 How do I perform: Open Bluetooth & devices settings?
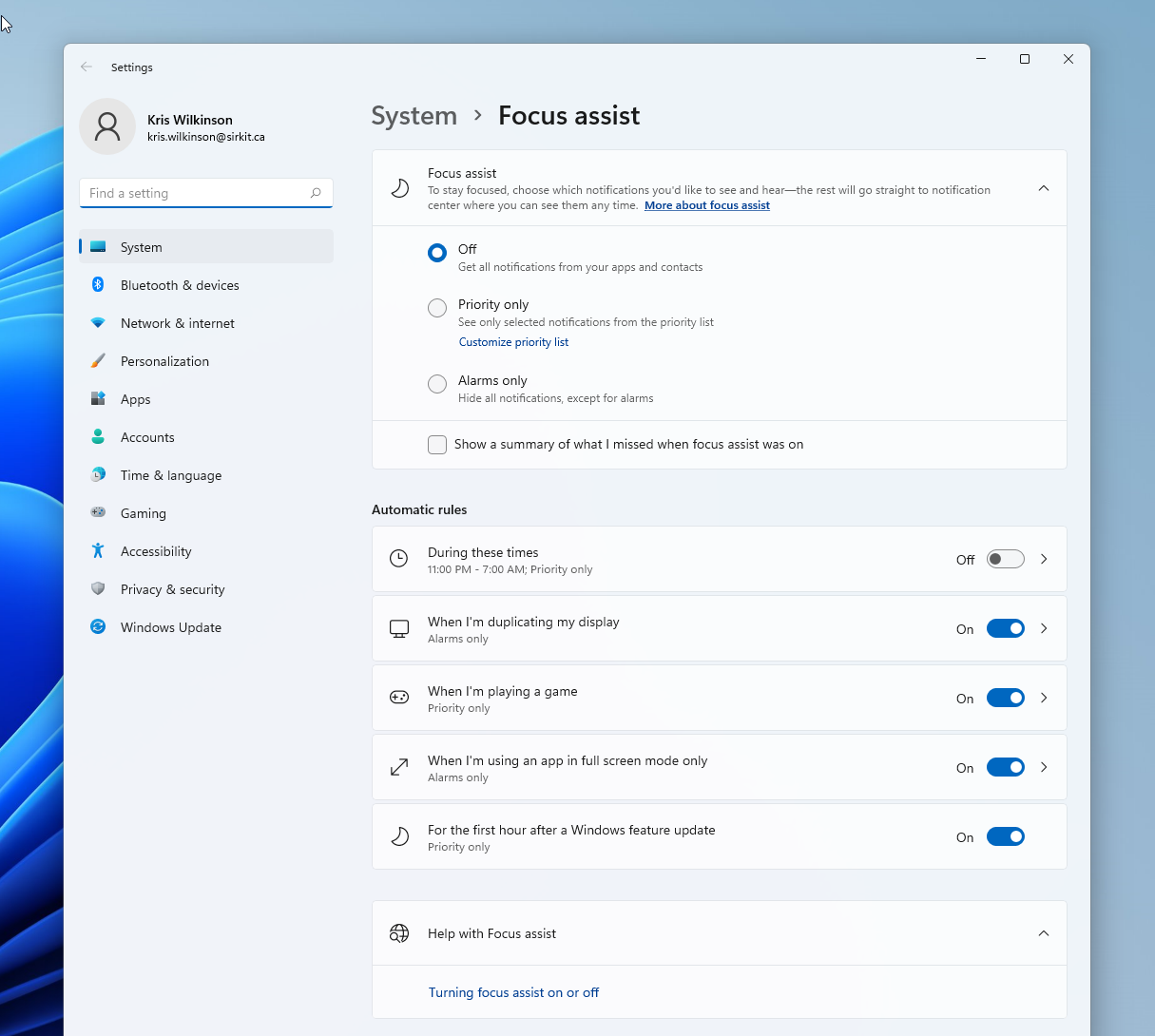pyautogui.click(x=206, y=285)
